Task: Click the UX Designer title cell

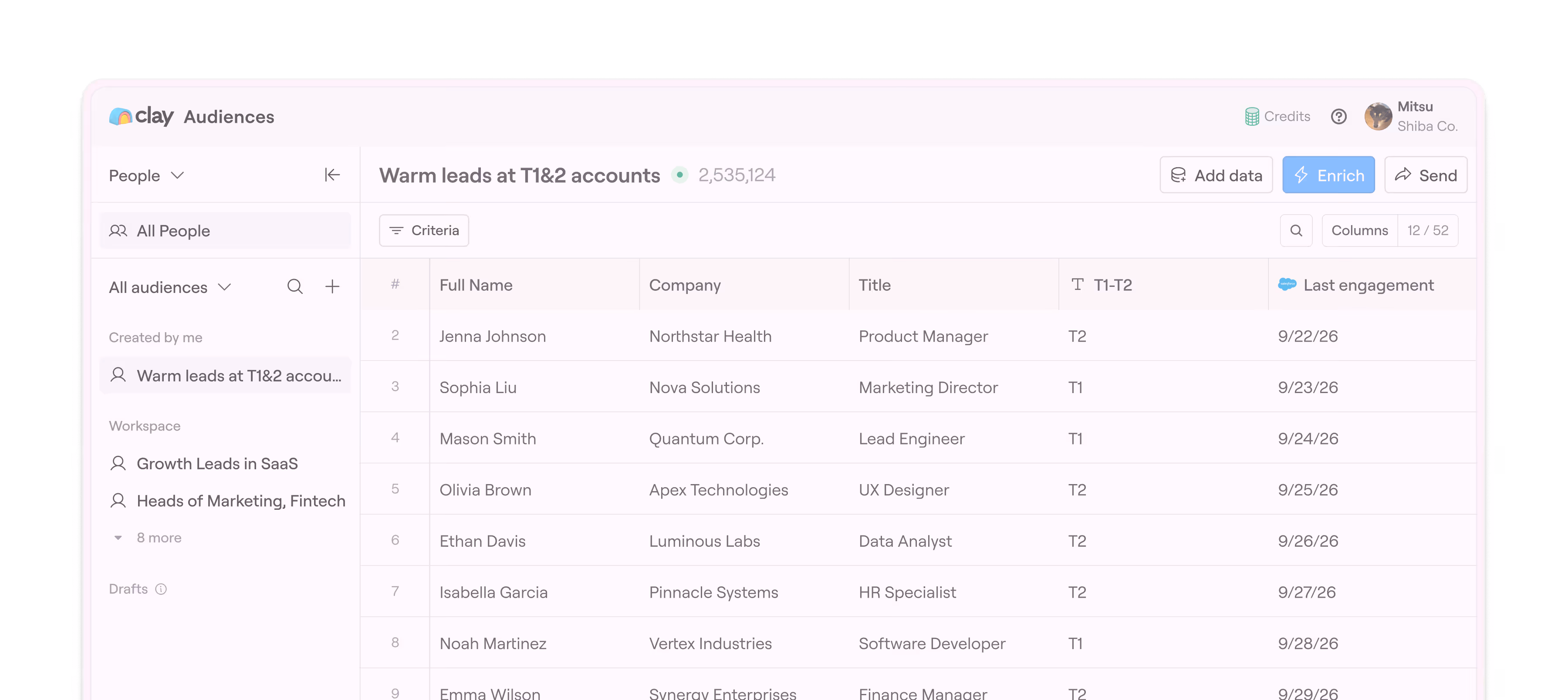Action: (x=953, y=489)
